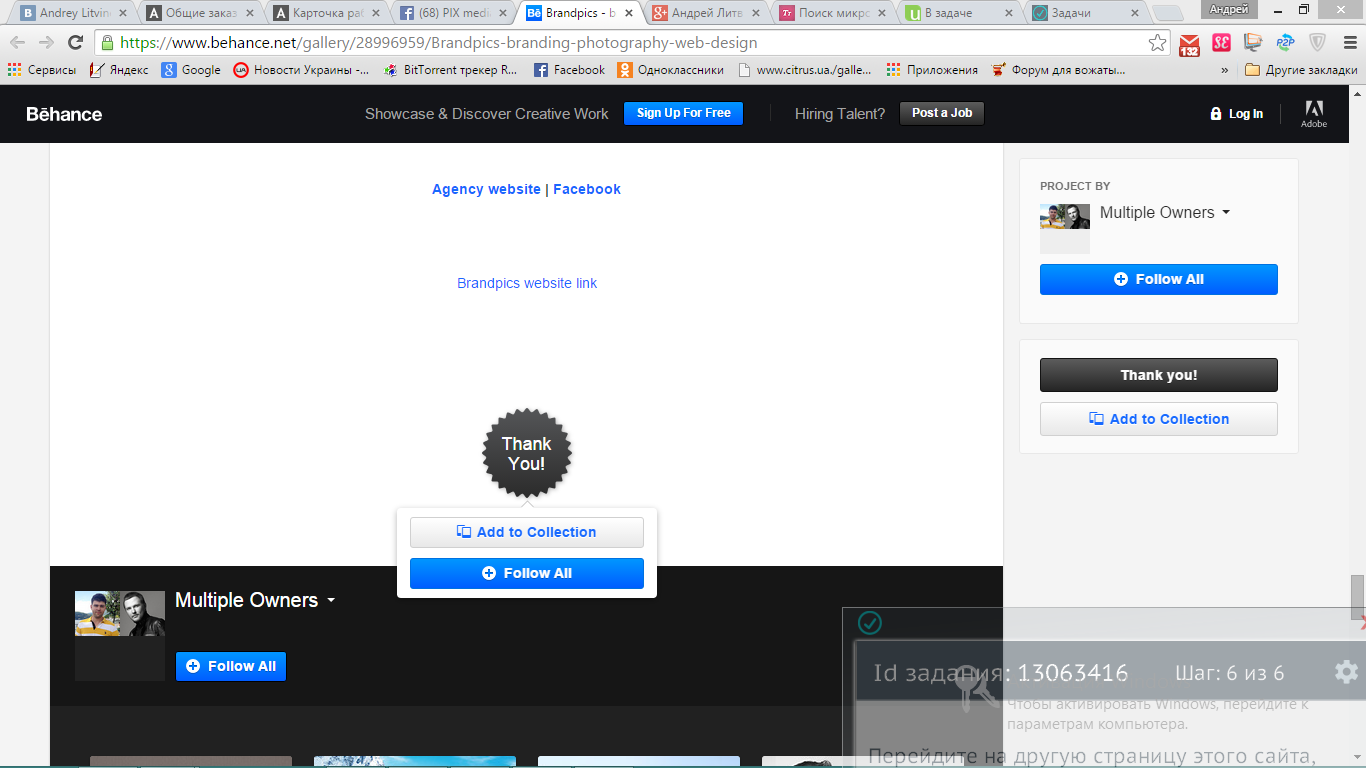Click the Showcase & Discover Creative Work text
The width and height of the screenshot is (1368, 776).
point(486,114)
